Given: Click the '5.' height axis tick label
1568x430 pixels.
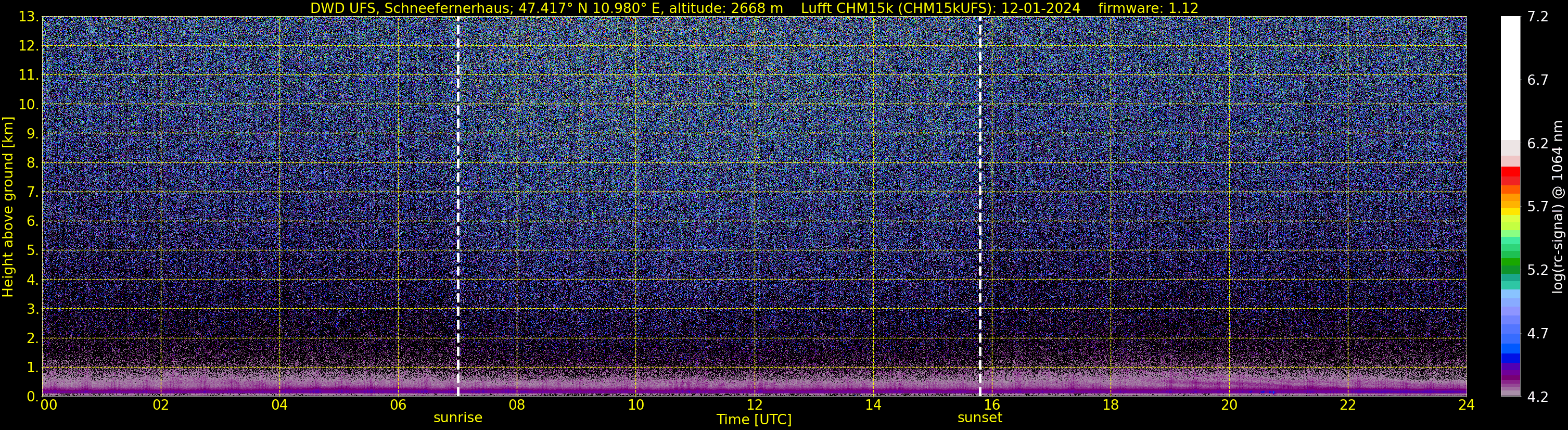Looking at the screenshot, I should pos(33,250).
